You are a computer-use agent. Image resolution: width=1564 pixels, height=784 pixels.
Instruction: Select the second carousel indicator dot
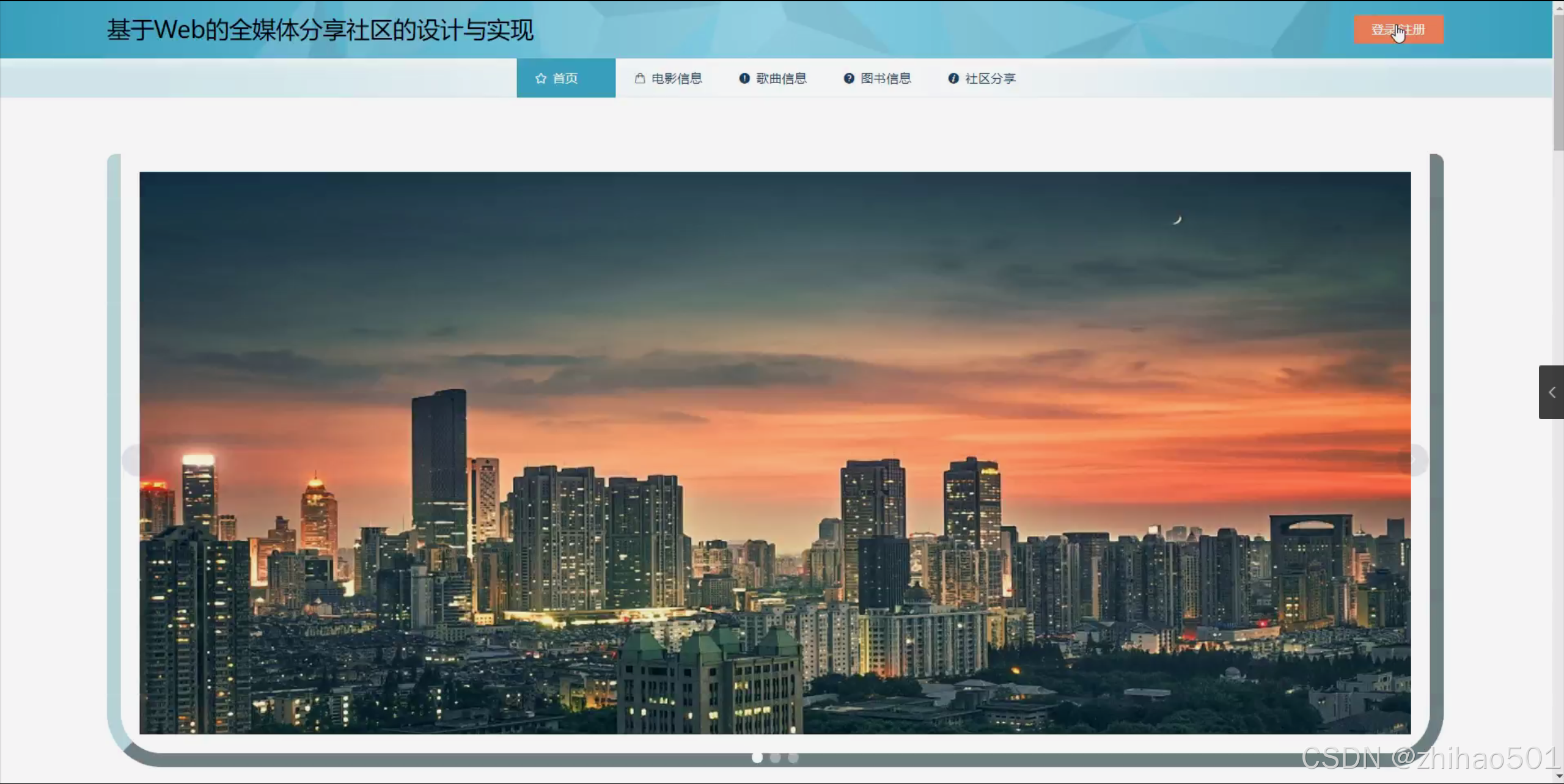[x=775, y=758]
